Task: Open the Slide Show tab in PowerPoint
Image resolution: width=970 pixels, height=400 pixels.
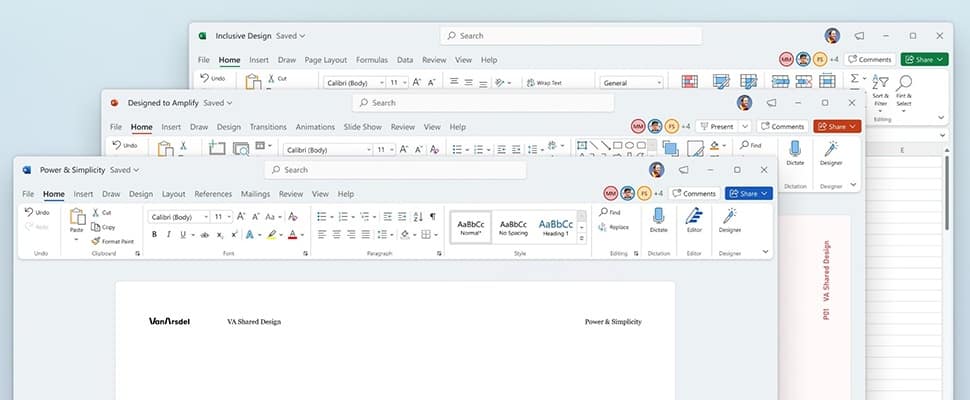Action: coord(363,127)
